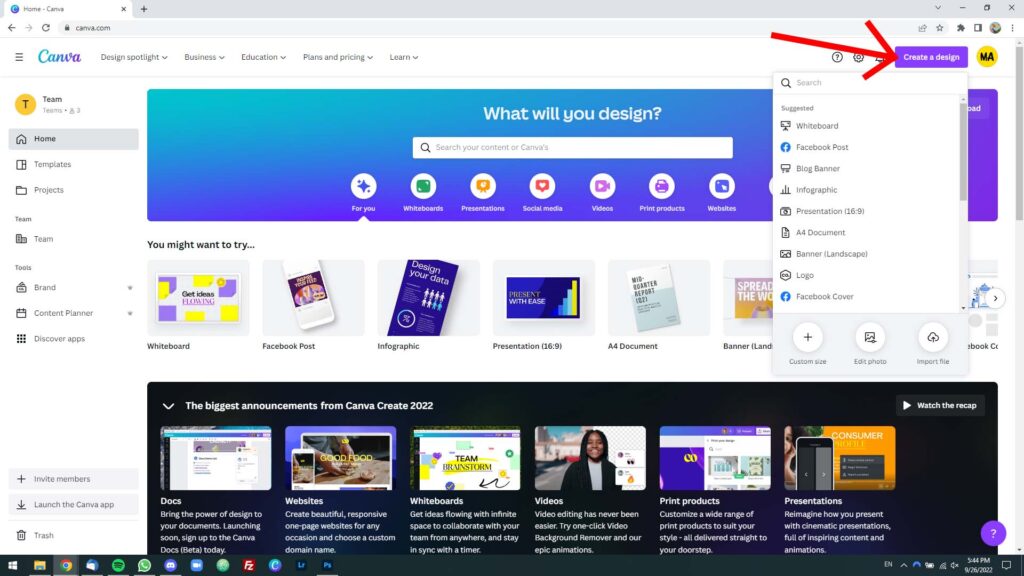The height and width of the screenshot is (576, 1024).
Task: Click the scrollbar in the Create a design dropdown
Action: pos(963,152)
